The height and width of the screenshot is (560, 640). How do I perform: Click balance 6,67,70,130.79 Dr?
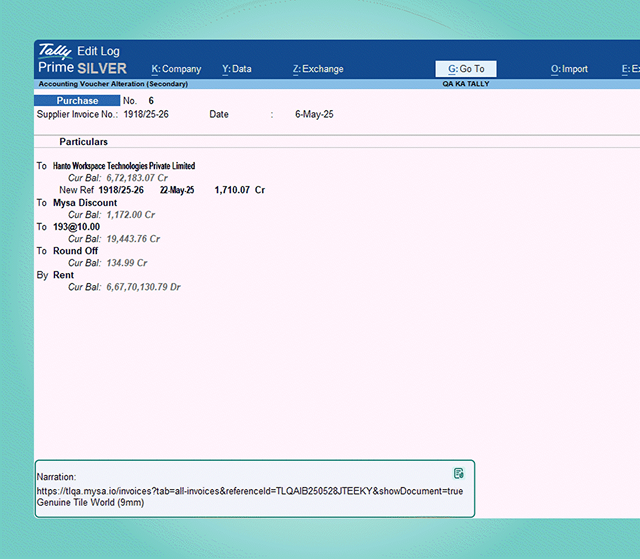(143, 287)
